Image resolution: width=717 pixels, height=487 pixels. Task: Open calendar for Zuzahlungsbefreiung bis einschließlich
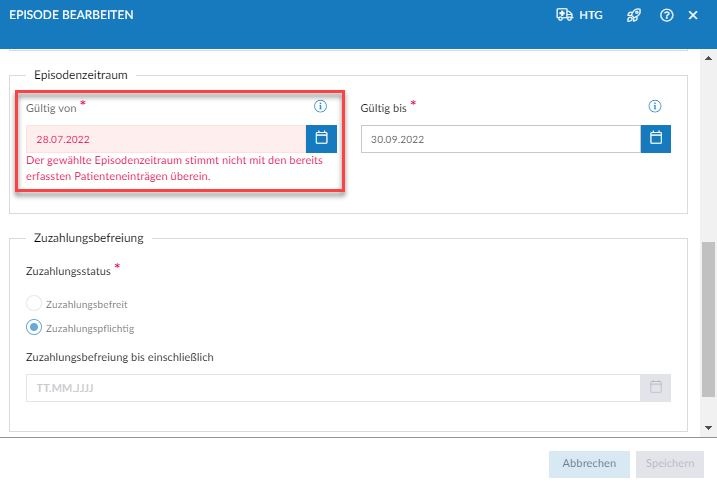pyautogui.click(x=656, y=387)
